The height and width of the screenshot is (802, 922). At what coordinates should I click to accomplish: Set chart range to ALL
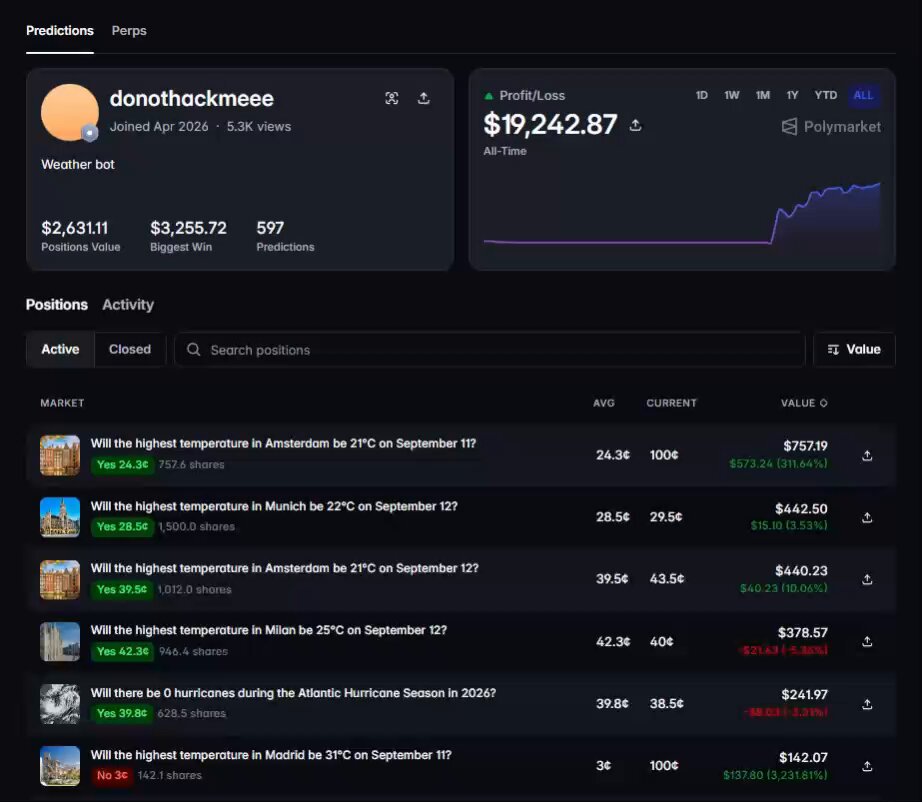point(863,95)
